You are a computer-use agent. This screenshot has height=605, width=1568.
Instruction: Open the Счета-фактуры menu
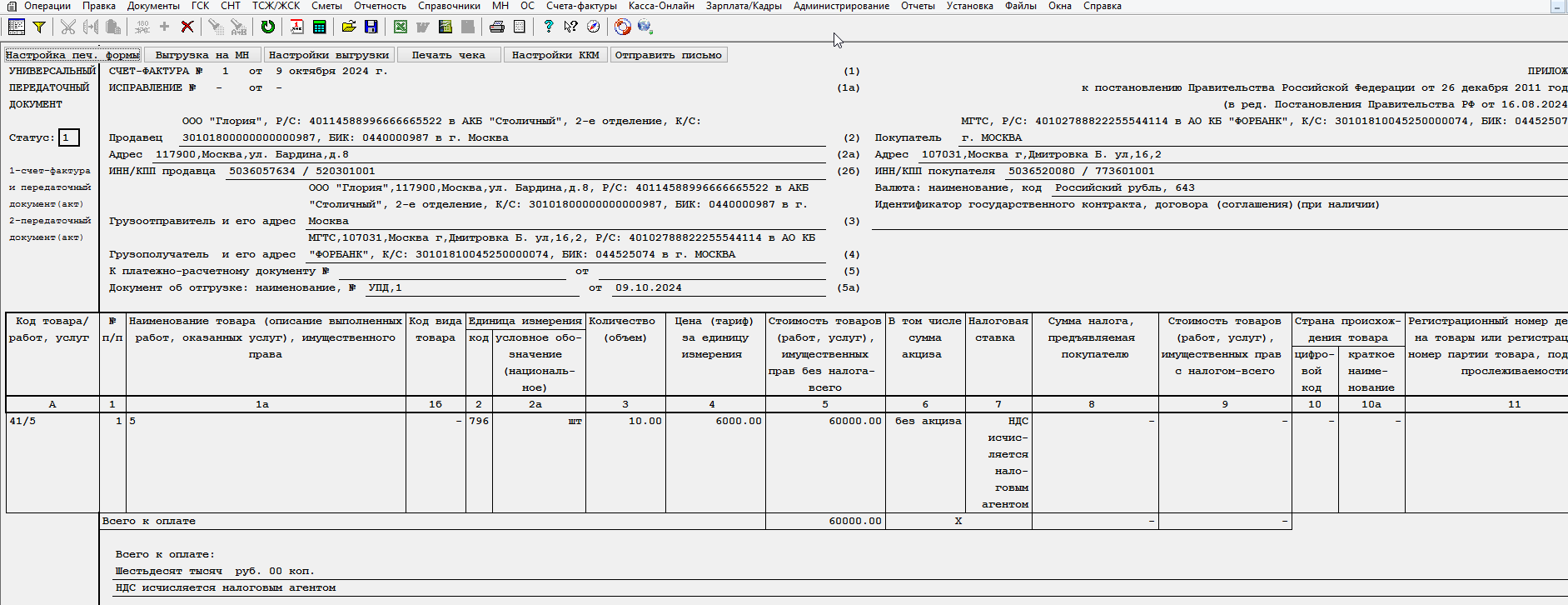(x=581, y=6)
